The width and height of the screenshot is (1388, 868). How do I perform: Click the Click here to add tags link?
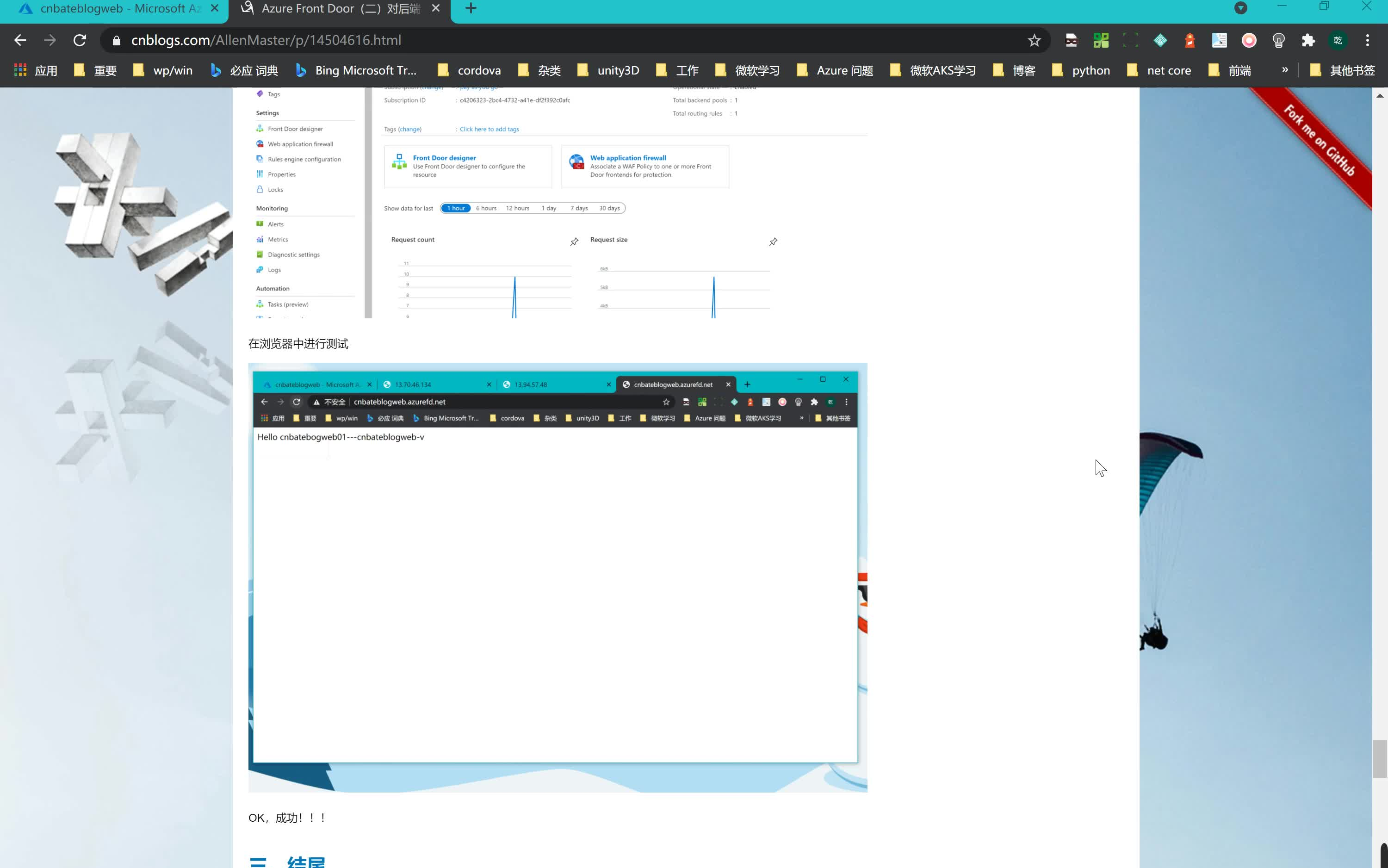coord(489,129)
